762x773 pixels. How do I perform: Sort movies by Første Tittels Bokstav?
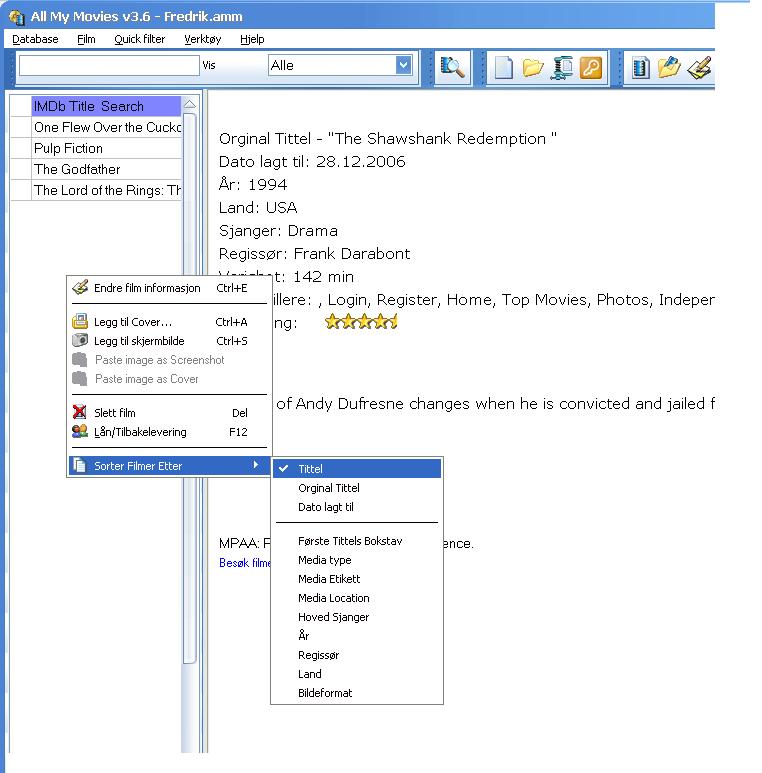click(357, 541)
